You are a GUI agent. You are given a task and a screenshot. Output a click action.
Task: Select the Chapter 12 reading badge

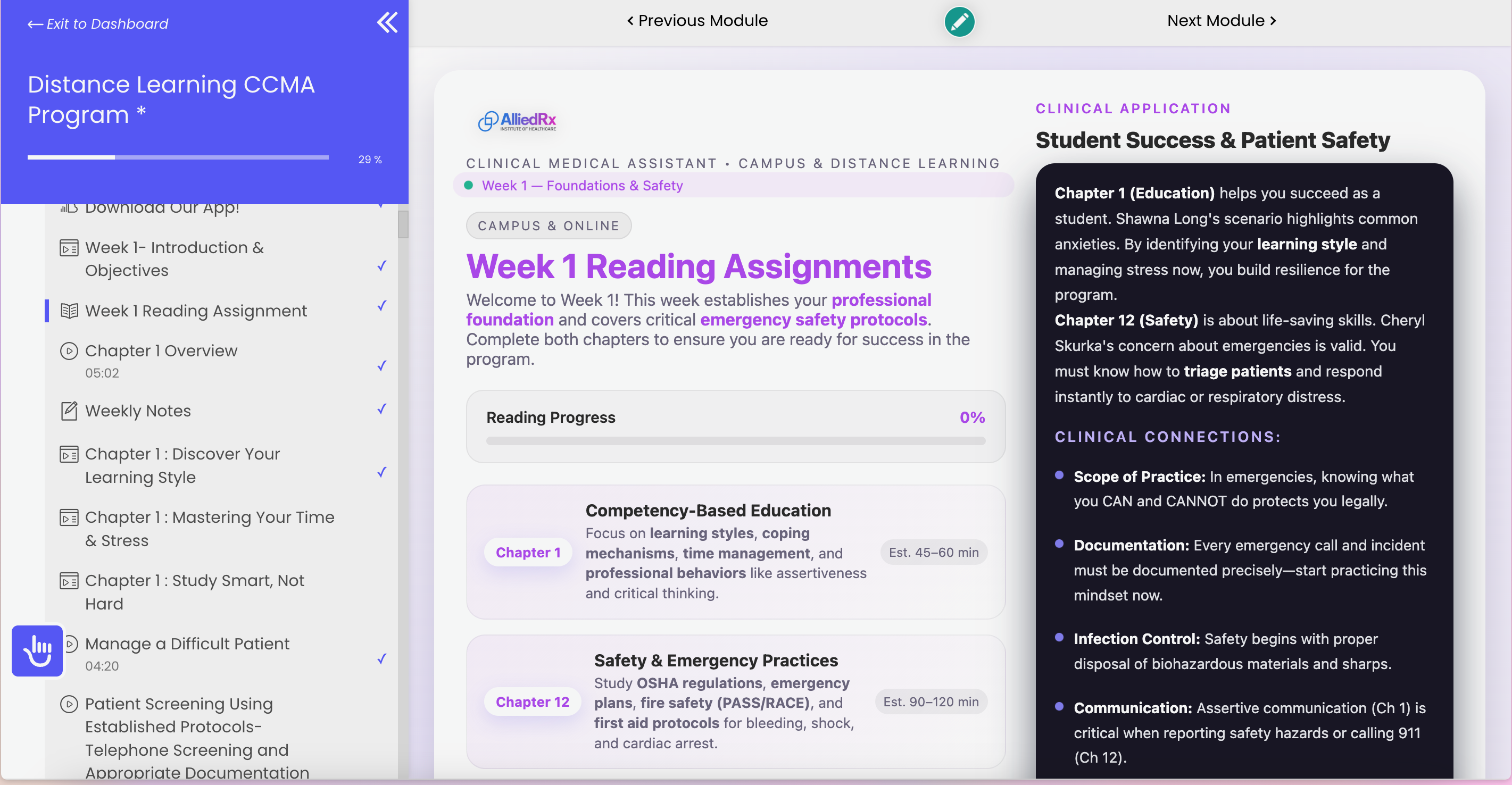coord(532,702)
